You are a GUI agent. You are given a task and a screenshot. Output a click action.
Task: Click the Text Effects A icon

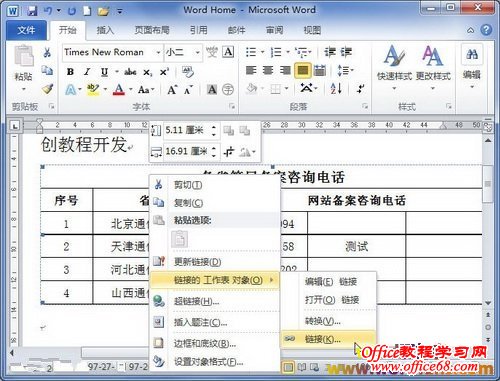tap(71, 90)
